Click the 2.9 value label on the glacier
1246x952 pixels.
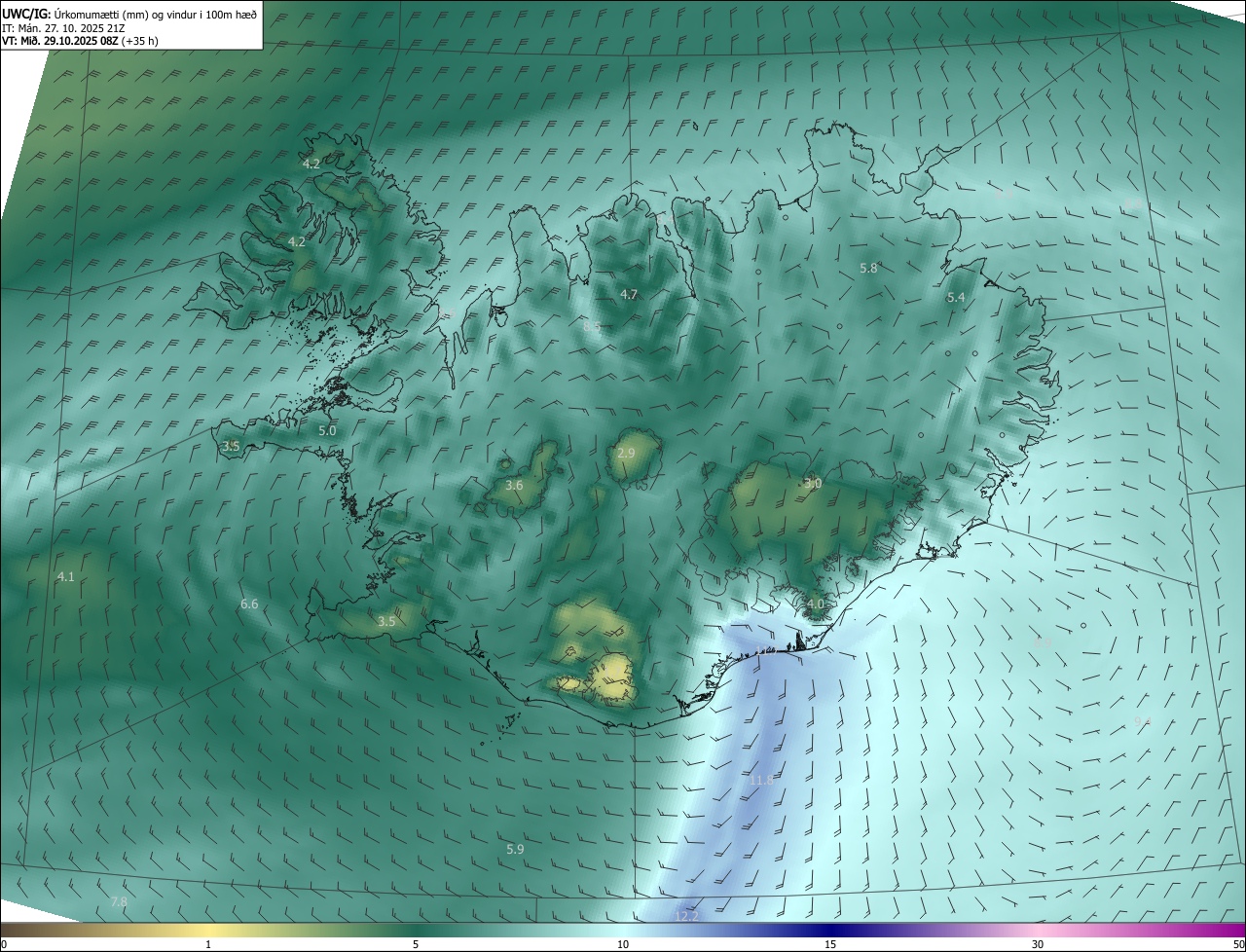point(626,454)
